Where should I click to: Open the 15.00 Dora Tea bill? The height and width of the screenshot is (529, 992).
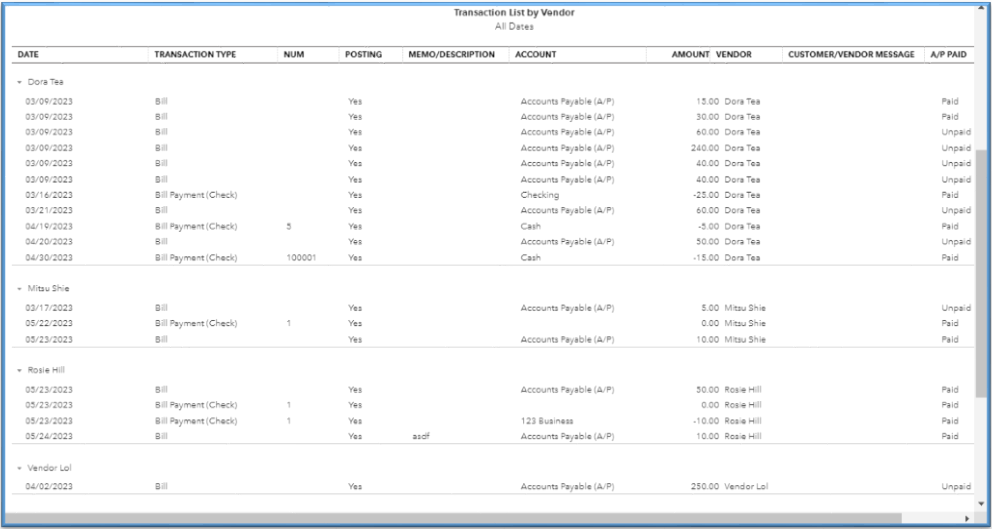tap(709, 101)
